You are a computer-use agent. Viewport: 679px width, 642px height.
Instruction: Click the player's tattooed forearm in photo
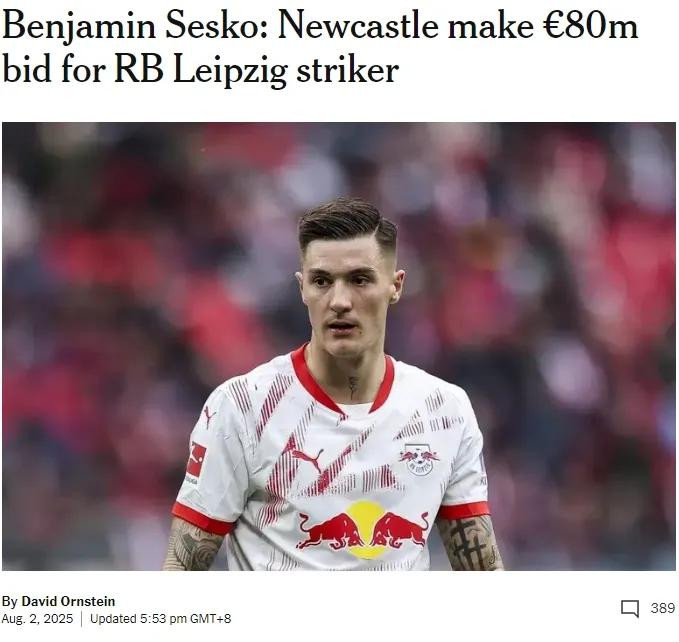tap(470, 545)
